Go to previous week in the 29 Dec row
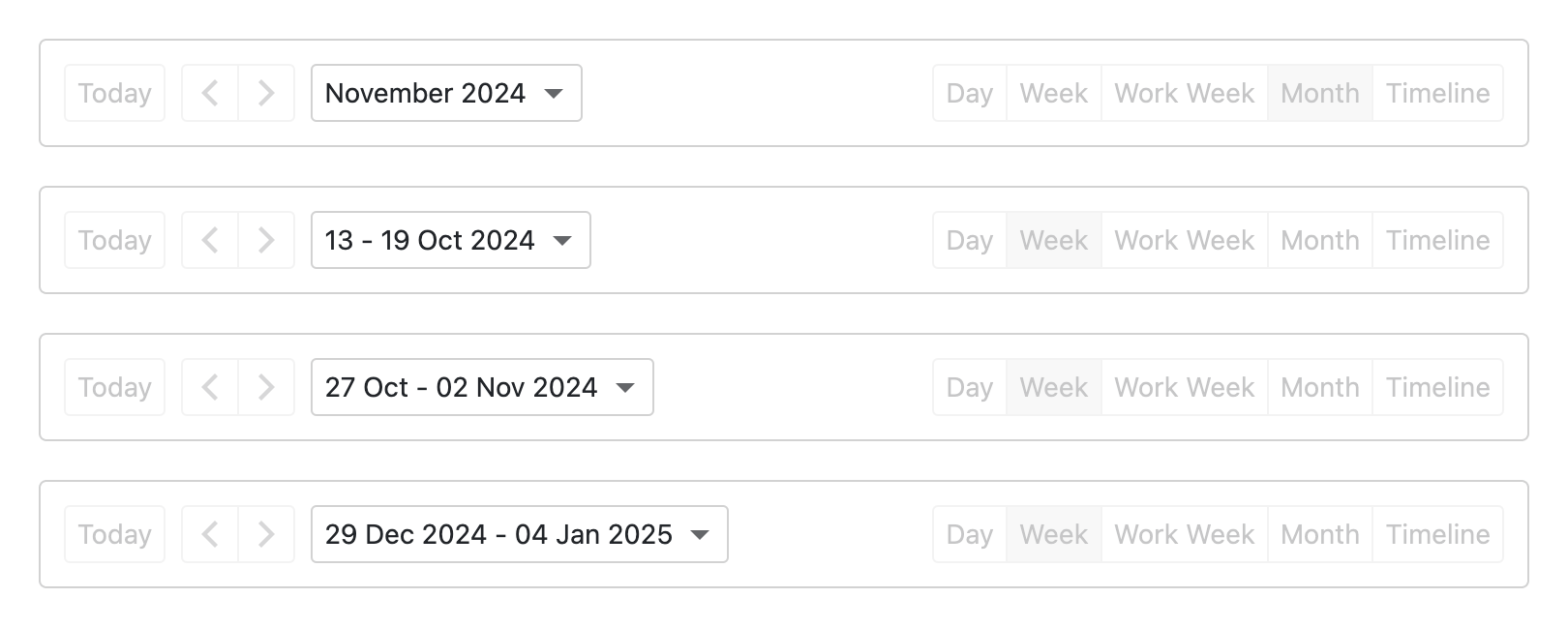 [x=209, y=534]
